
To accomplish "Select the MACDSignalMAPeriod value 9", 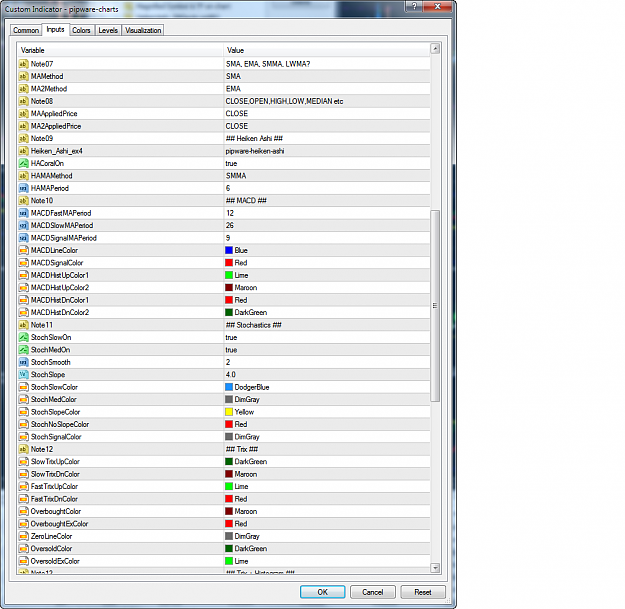I will (x=228, y=238).
